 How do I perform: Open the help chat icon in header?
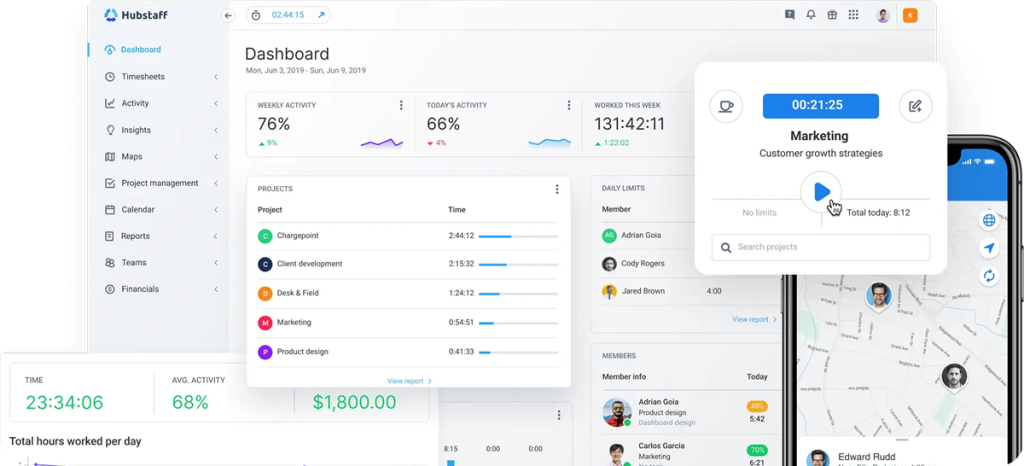click(x=790, y=15)
